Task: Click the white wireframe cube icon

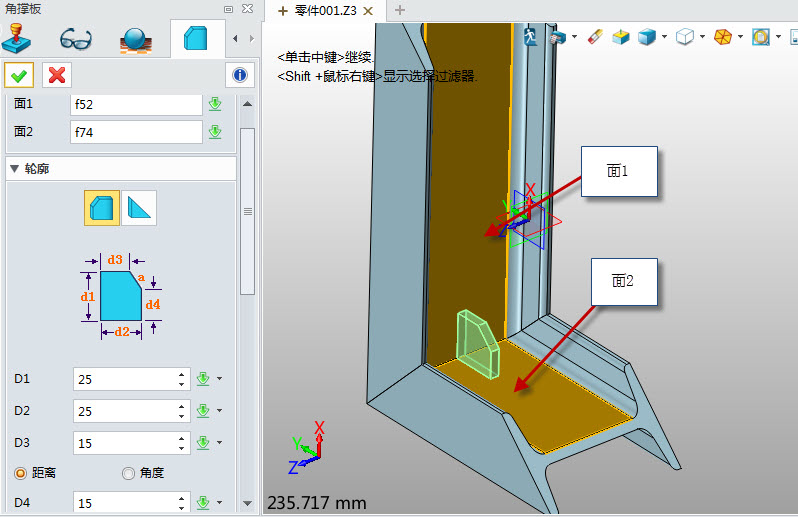Action: [x=685, y=37]
